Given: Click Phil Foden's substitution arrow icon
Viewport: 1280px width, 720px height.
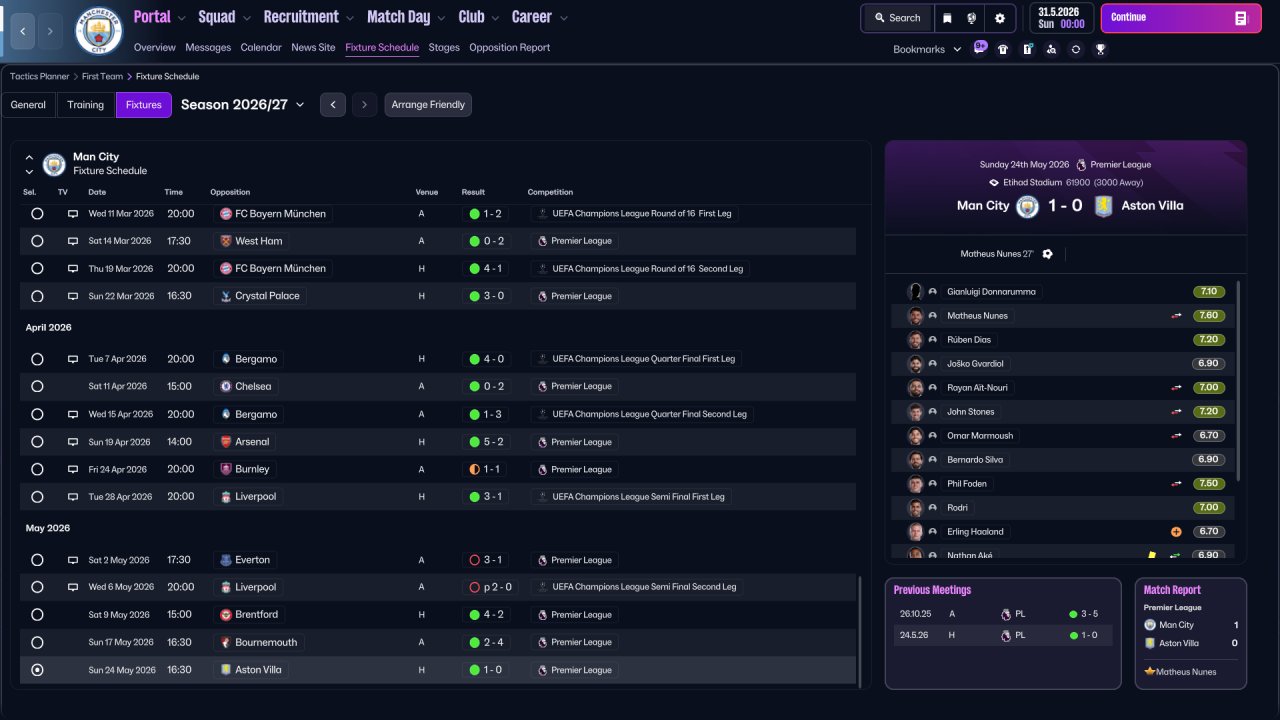Looking at the screenshot, I should tap(1177, 484).
